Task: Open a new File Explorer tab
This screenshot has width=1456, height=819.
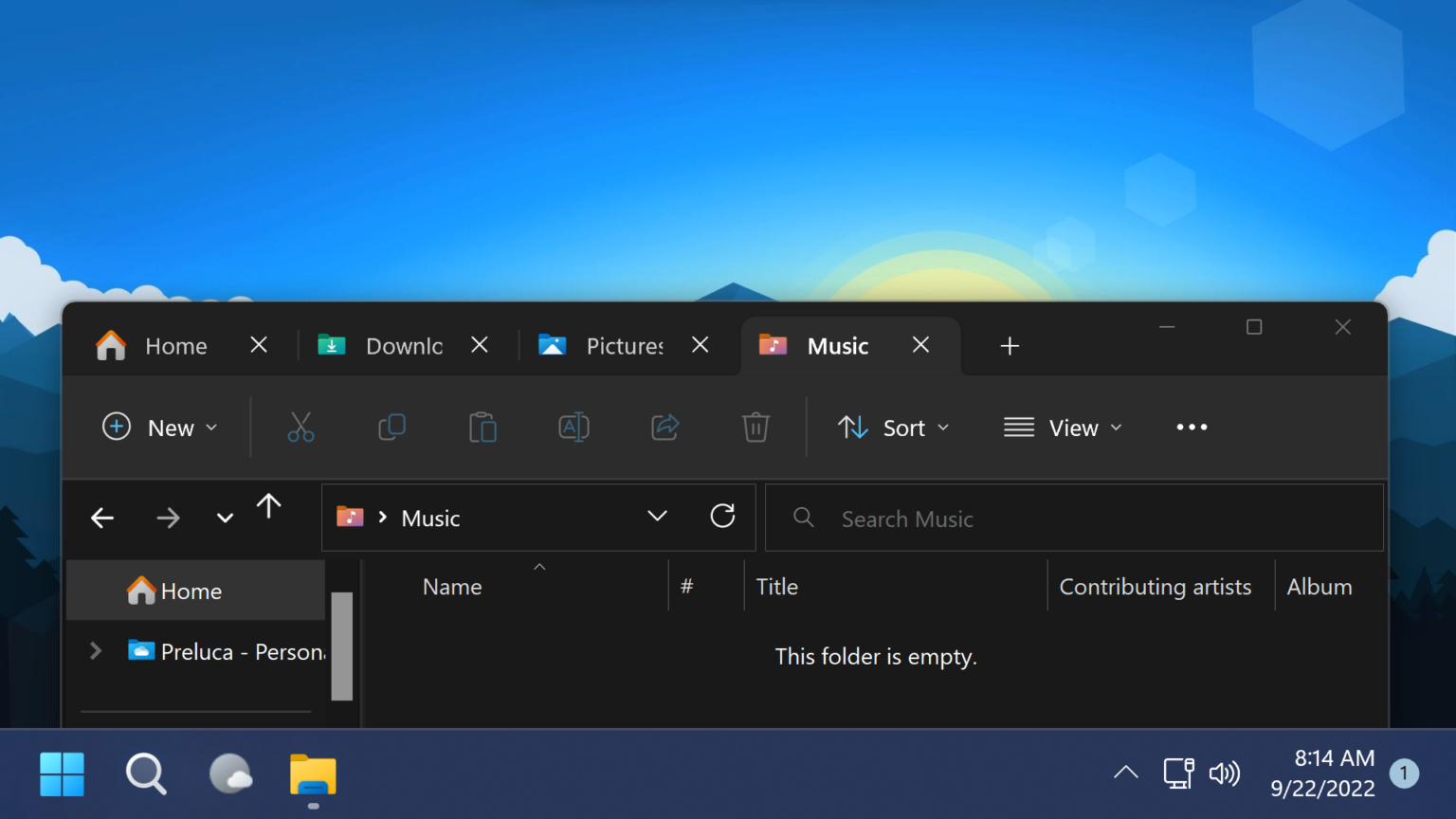Action: click(x=1009, y=345)
